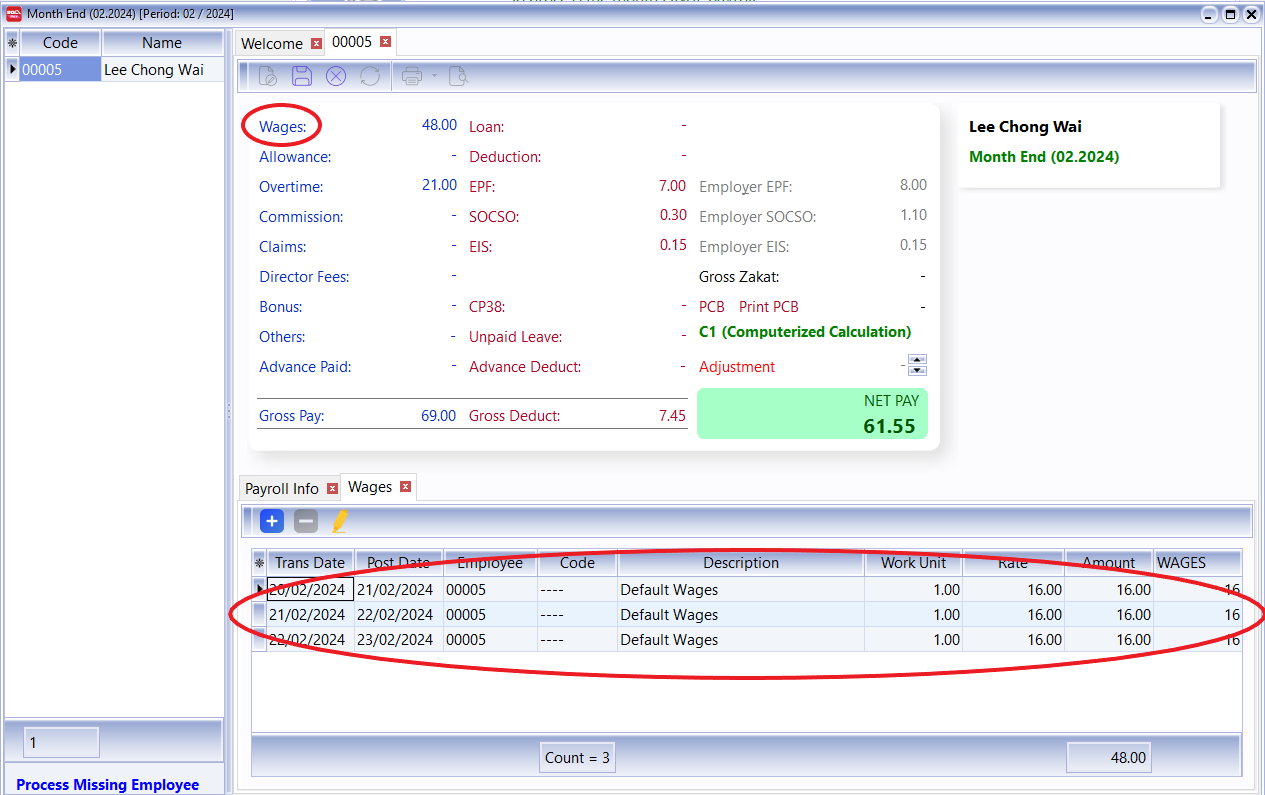Click the Save icon in the toolbar
Screen dimensions: 1265x795
click(x=301, y=76)
